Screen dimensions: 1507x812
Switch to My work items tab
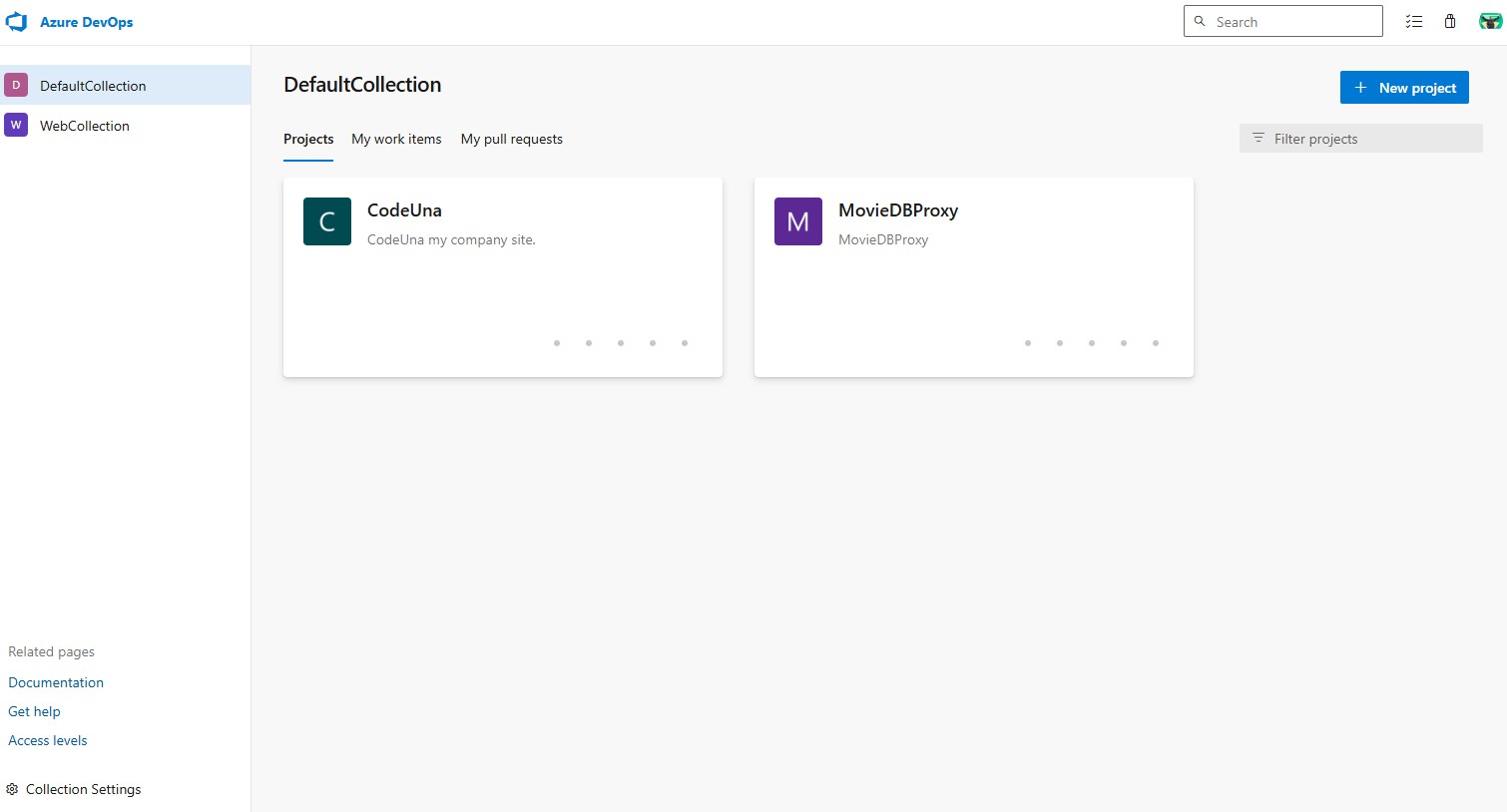tap(396, 139)
